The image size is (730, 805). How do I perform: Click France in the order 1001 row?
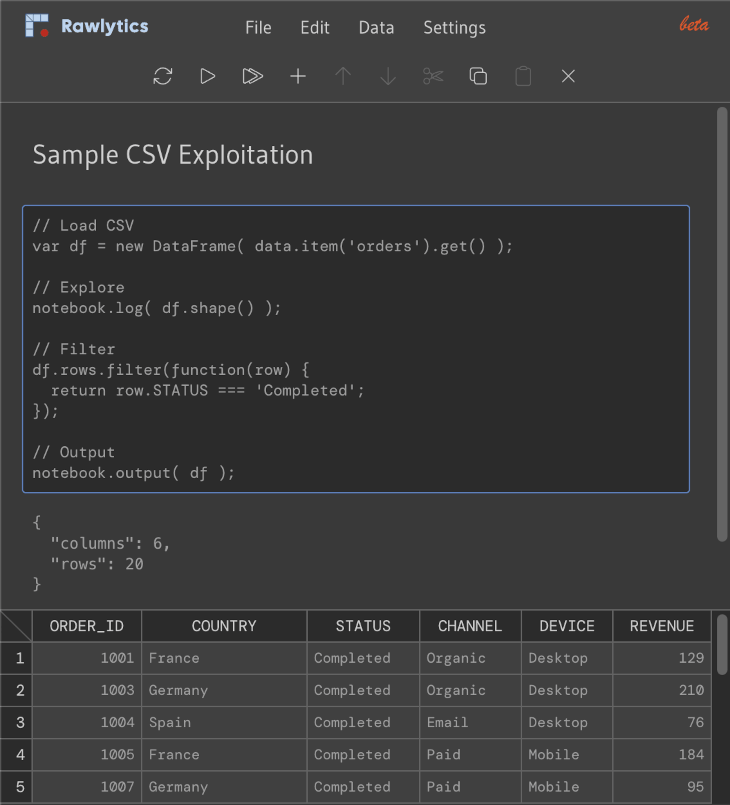click(224, 658)
